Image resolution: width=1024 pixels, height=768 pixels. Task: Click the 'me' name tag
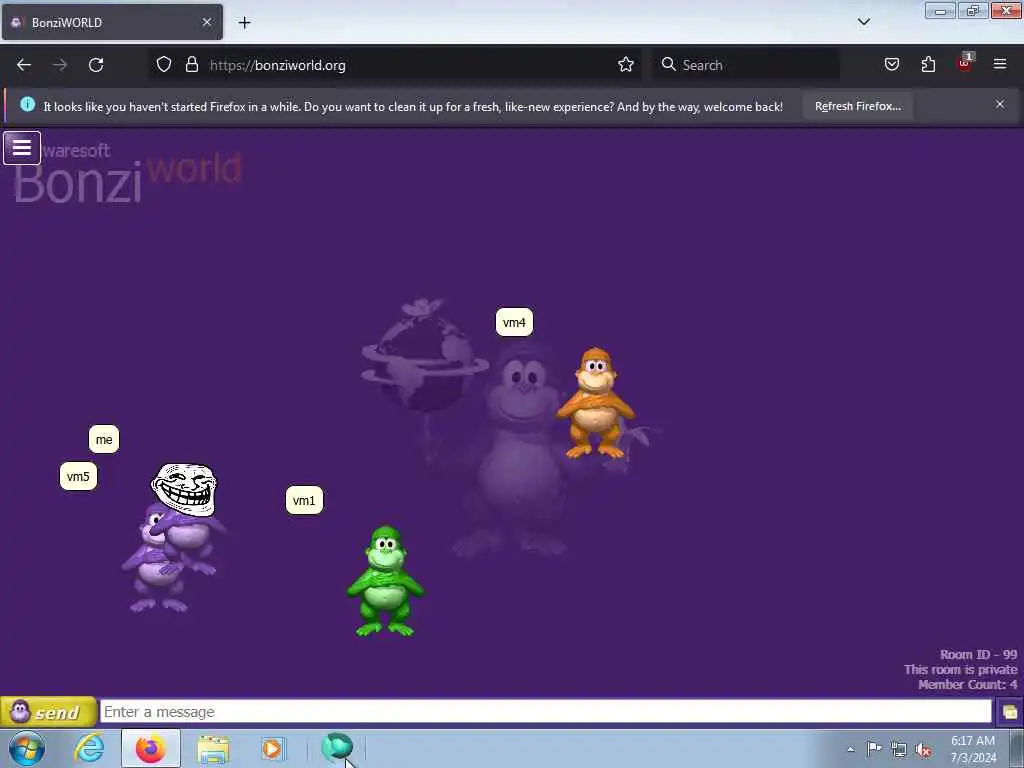[104, 440]
